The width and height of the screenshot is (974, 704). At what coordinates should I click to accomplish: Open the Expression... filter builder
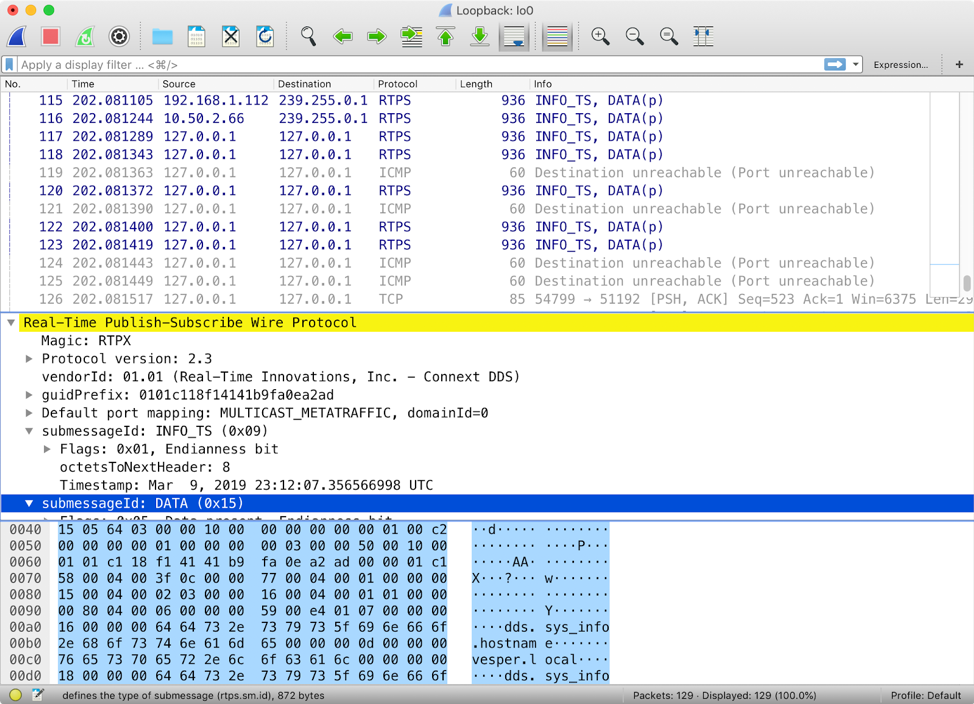point(900,65)
